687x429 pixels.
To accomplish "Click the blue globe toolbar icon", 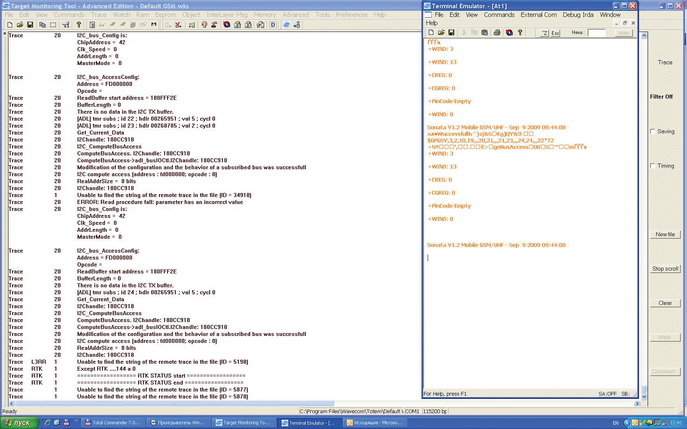I will (286, 25).
